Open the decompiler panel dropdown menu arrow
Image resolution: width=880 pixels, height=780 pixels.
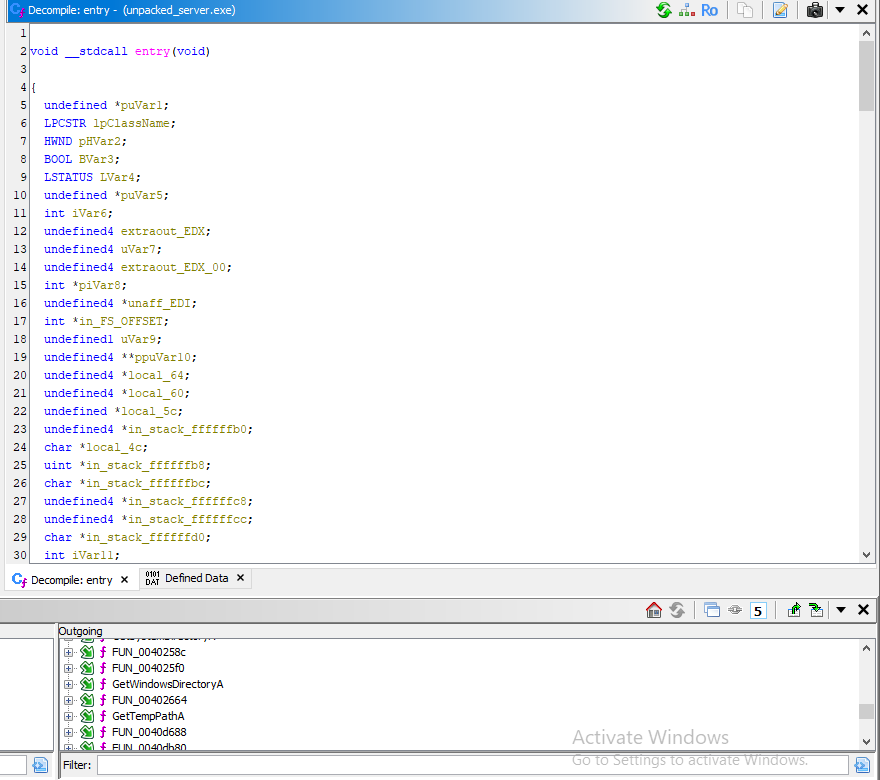tap(840, 10)
